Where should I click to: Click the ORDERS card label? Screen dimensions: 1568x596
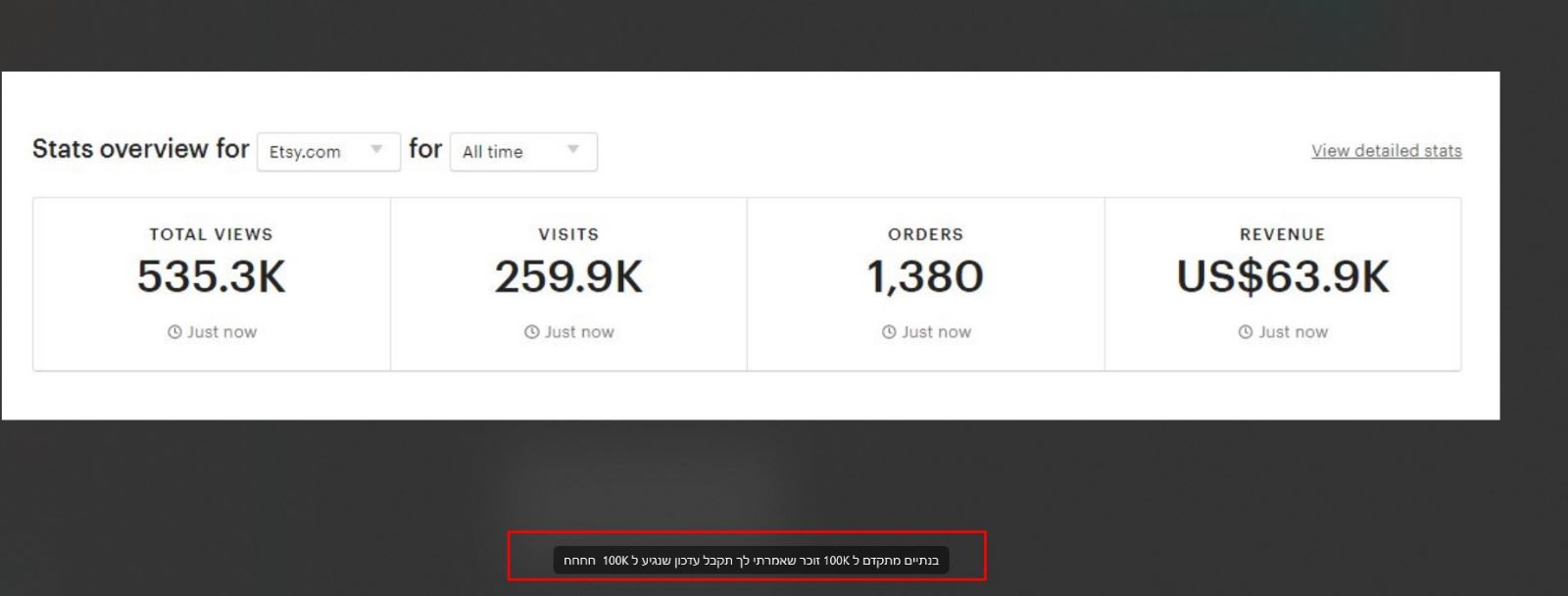[925, 234]
